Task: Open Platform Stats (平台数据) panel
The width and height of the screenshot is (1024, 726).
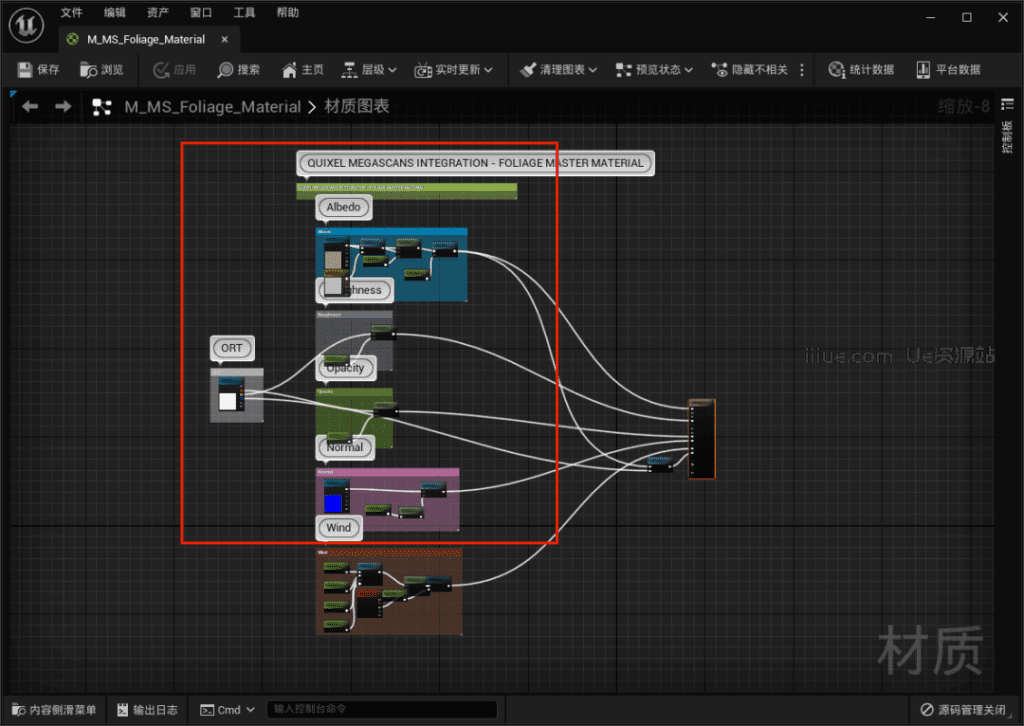Action: click(x=923, y=70)
